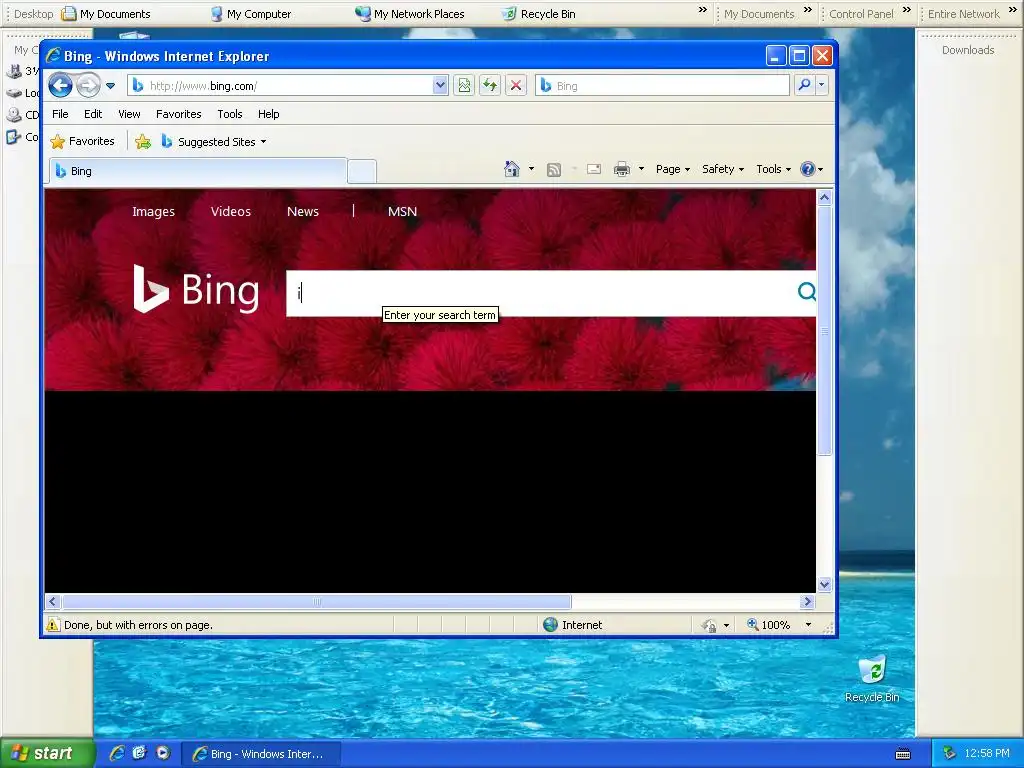The width and height of the screenshot is (1024, 768).
Task: Stop loading with the red X icon
Action: (x=516, y=86)
